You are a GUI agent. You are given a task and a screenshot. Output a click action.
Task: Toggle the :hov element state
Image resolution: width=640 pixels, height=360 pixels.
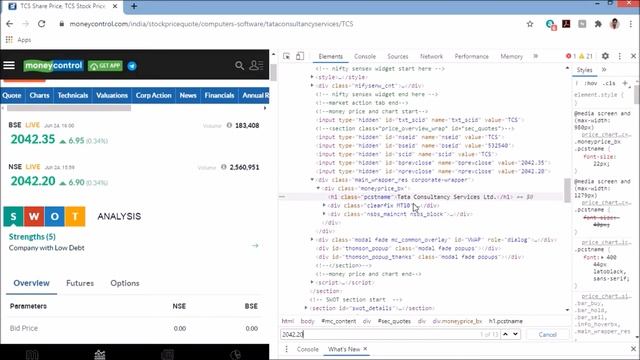591,83
